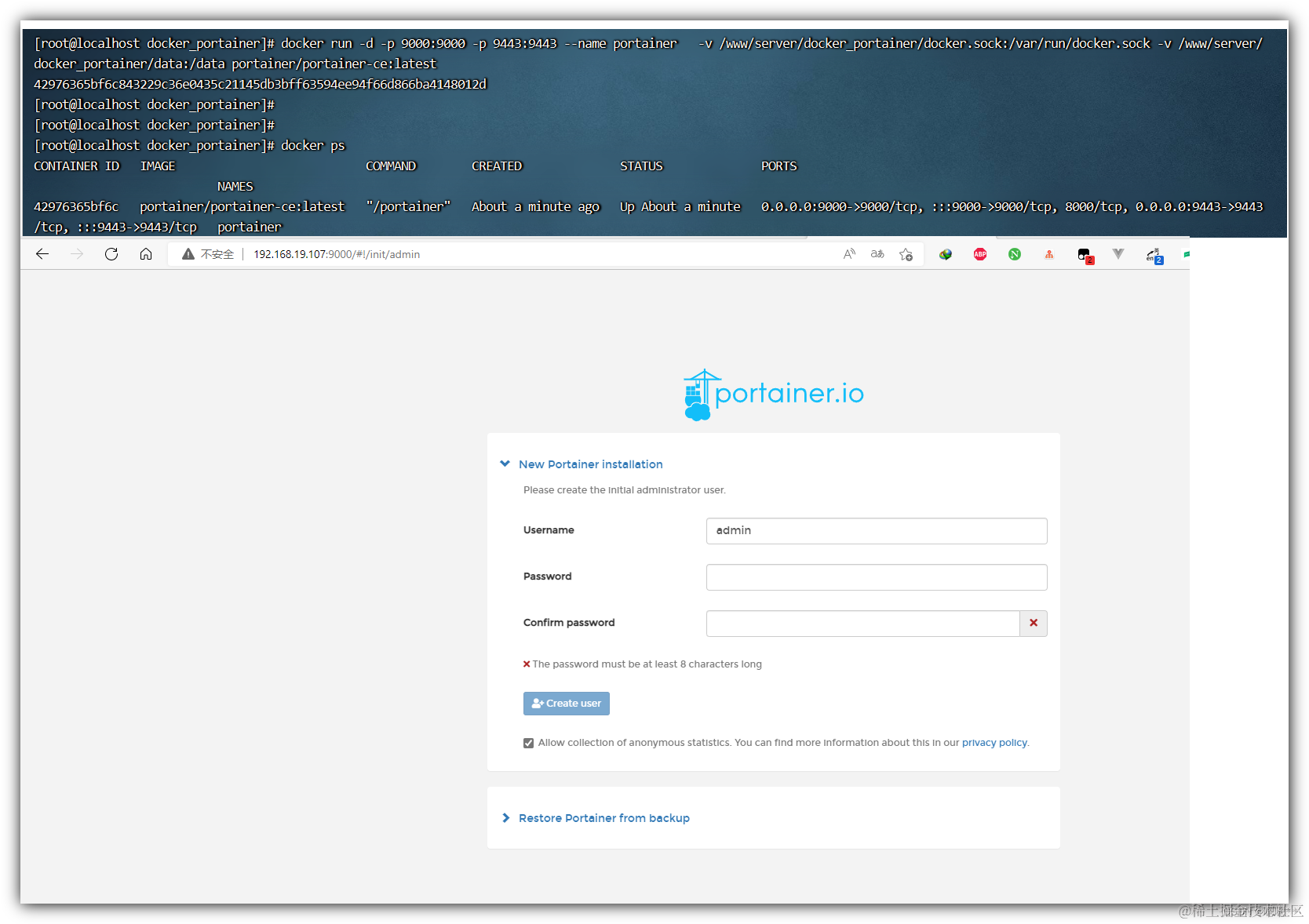Image resolution: width=1309 pixels, height=924 pixels.
Task: Open the black extension with red badge
Action: click(1085, 255)
